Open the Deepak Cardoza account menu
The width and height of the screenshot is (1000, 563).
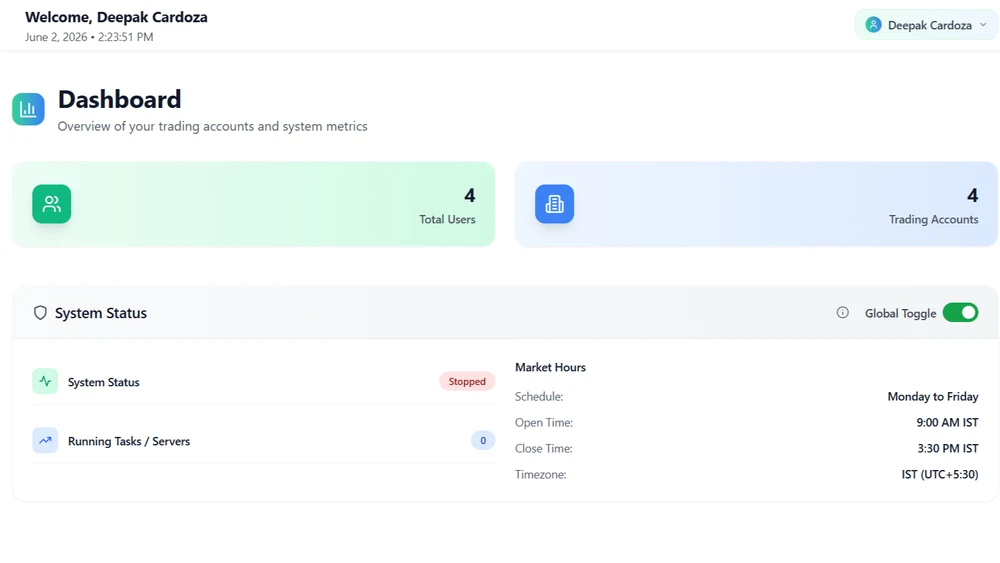[926, 25]
